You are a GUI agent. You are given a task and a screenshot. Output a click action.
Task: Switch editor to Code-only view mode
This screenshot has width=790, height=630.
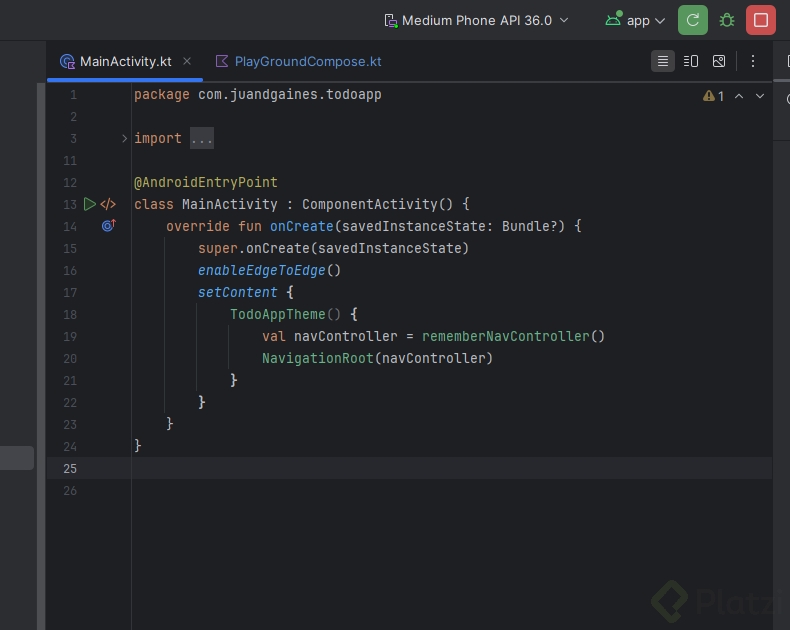click(x=663, y=61)
